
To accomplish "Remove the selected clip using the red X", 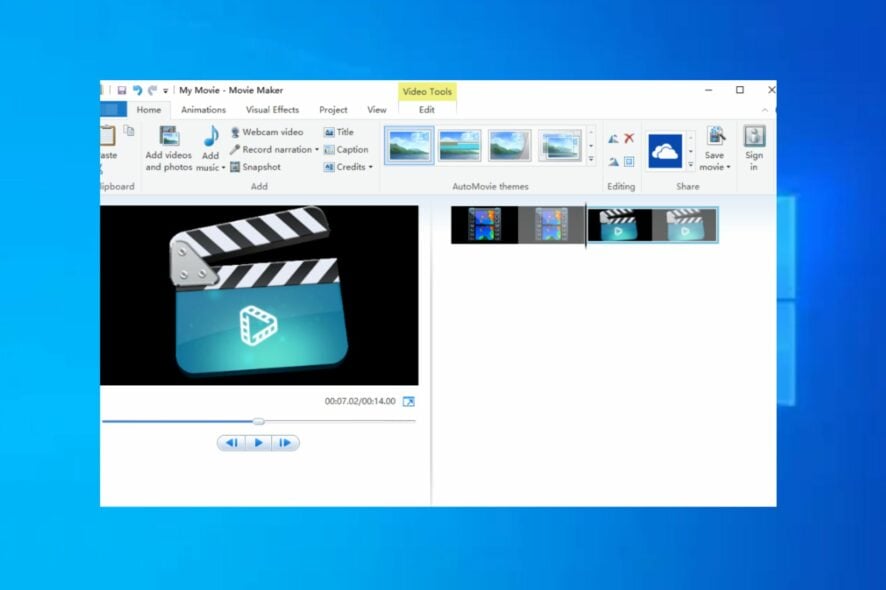I will (x=629, y=138).
